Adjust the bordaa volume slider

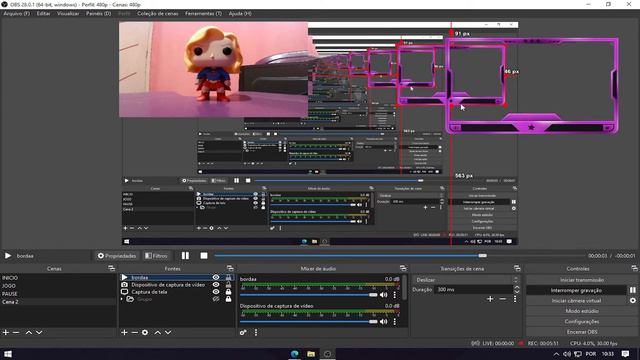click(x=309, y=295)
